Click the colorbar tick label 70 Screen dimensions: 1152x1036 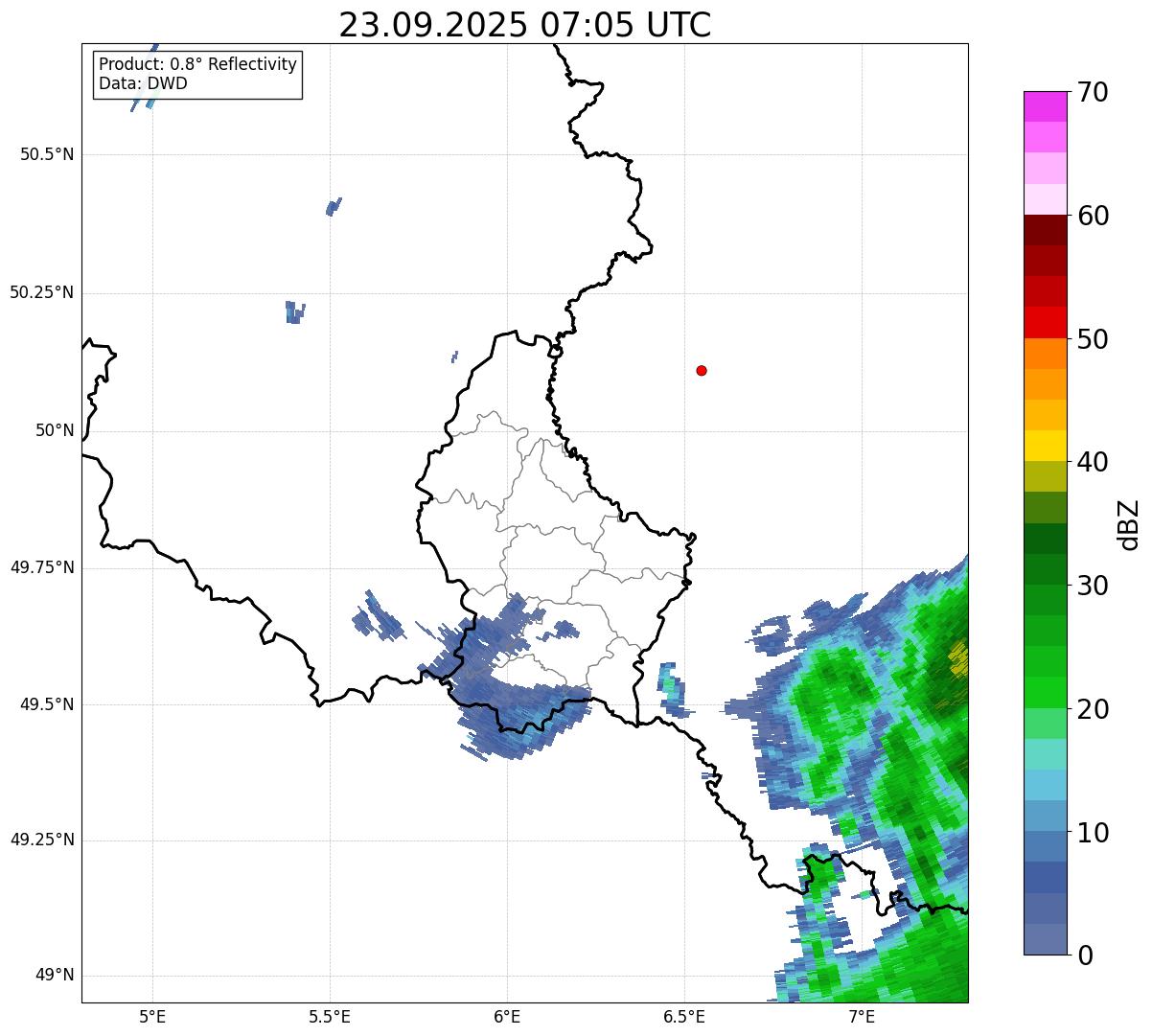(x=1093, y=92)
